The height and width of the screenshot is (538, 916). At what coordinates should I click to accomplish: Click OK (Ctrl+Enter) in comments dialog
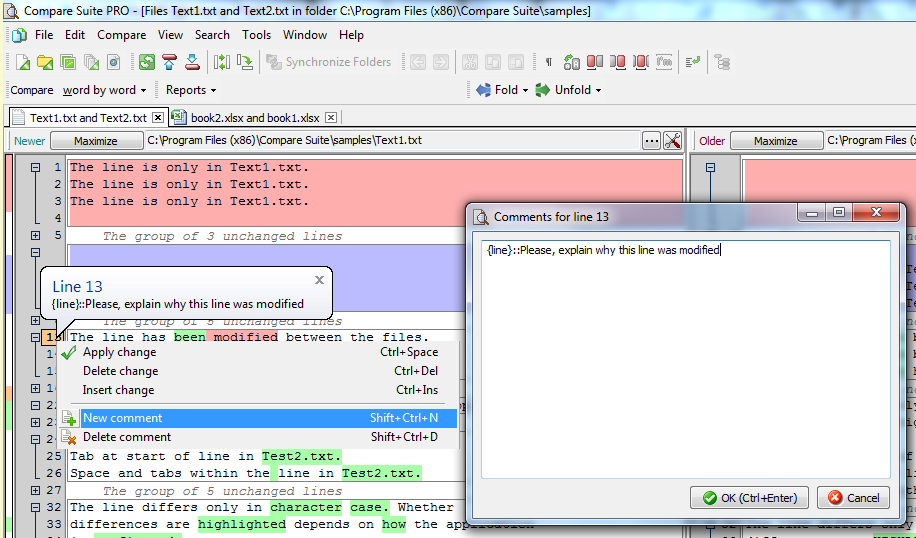750,498
